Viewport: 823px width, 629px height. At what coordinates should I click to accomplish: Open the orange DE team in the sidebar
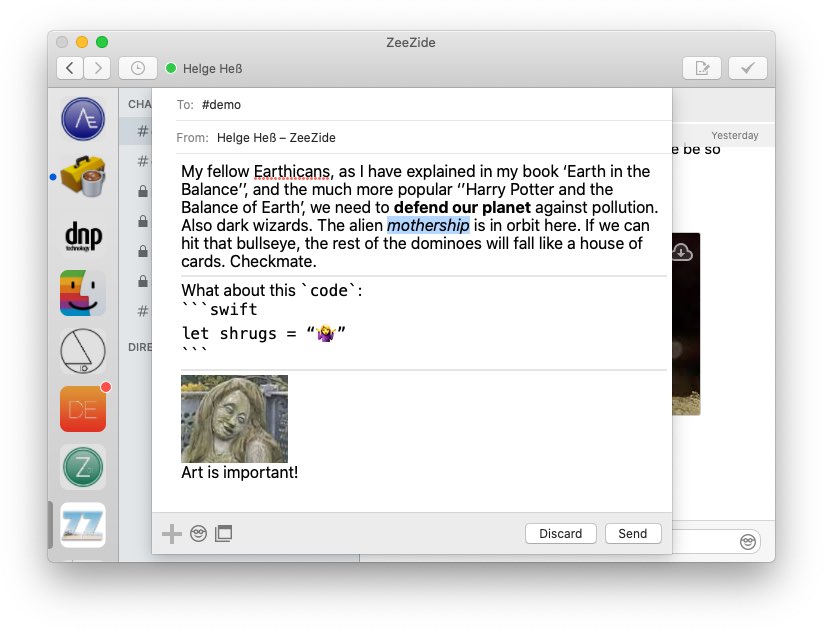(82, 408)
